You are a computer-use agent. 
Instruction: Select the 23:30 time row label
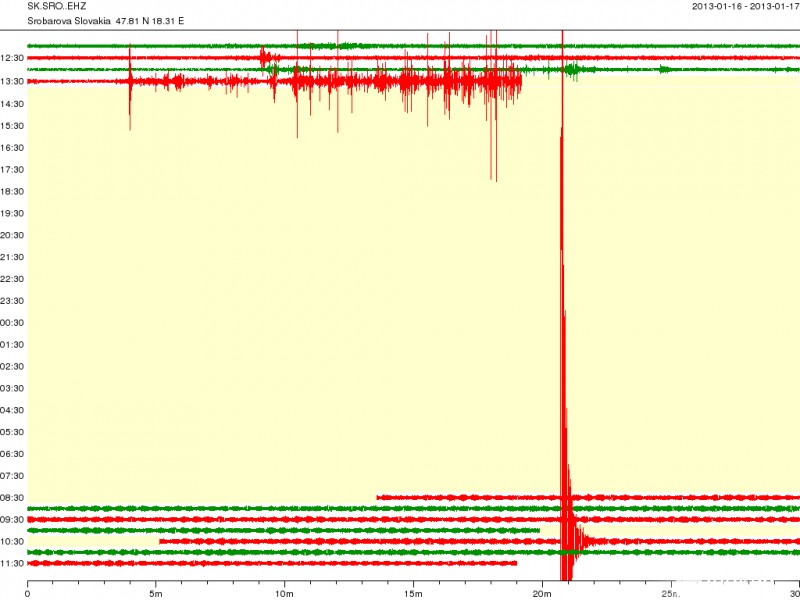click(12, 301)
